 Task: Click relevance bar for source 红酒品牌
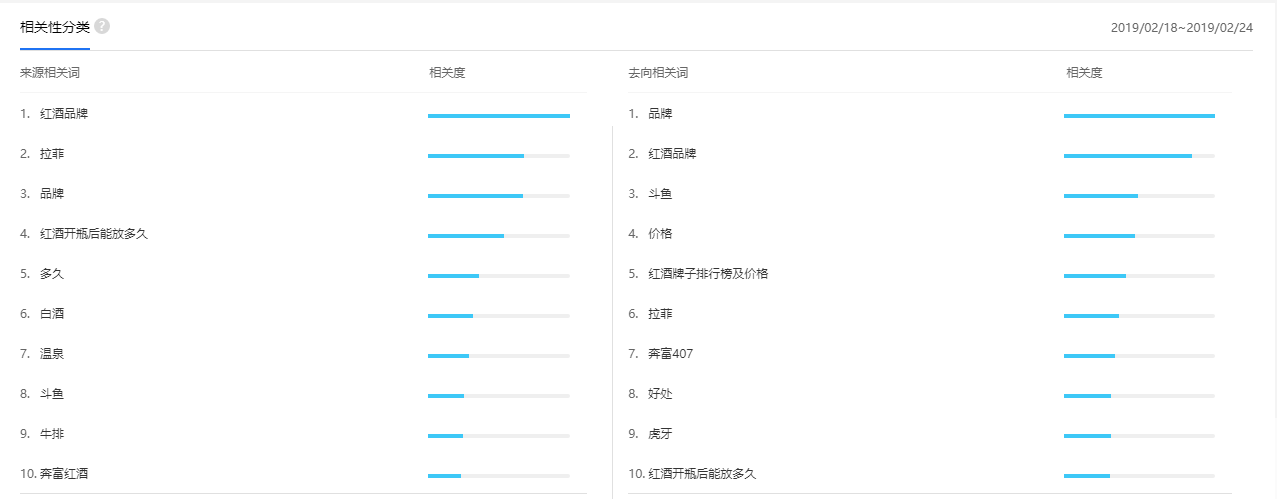click(498, 116)
